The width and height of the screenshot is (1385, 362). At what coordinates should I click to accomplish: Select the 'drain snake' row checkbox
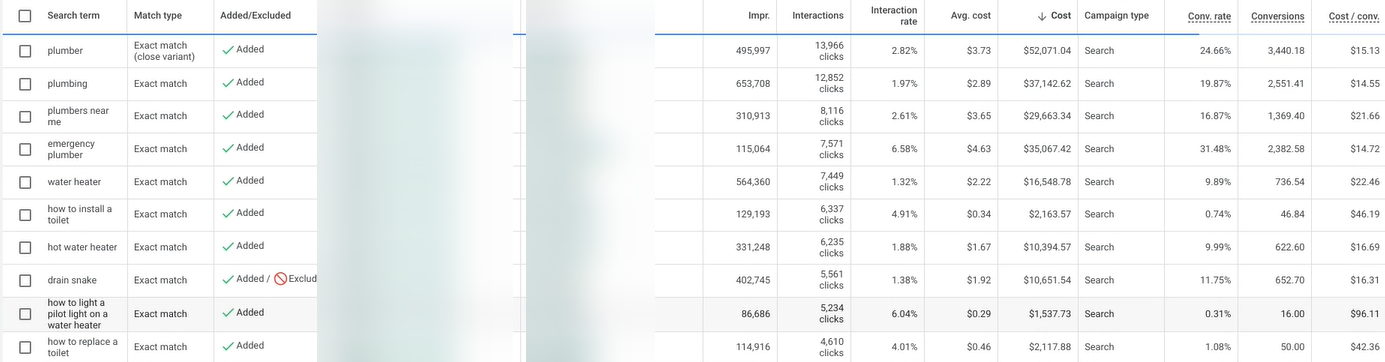point(25,280)
